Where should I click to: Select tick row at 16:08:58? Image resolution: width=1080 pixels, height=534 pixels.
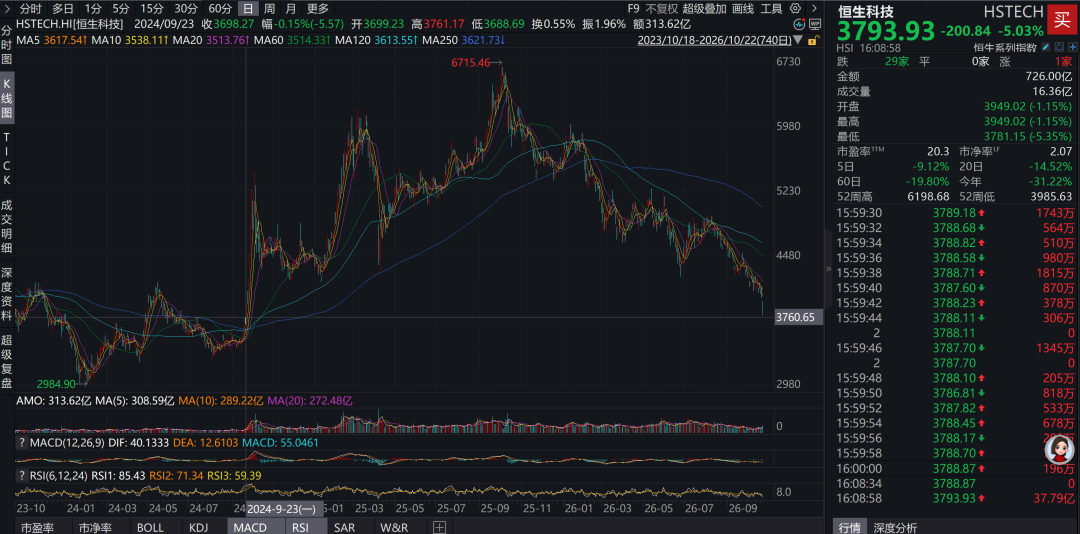pos(955,497)
